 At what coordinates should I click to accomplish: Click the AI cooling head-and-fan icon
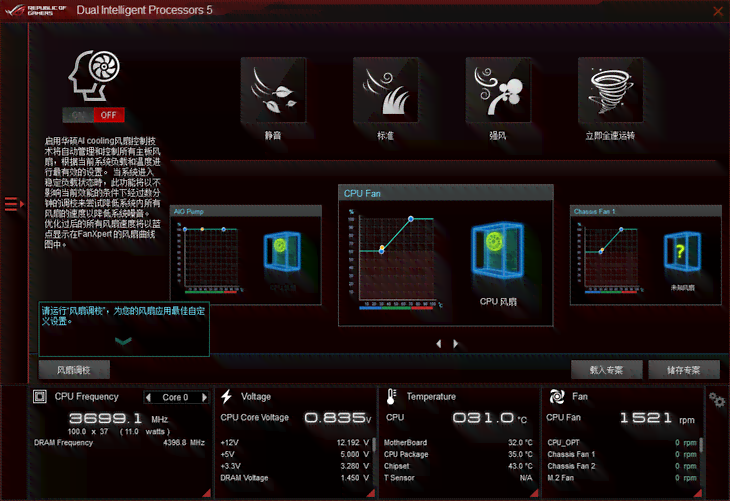coord(95,75)
